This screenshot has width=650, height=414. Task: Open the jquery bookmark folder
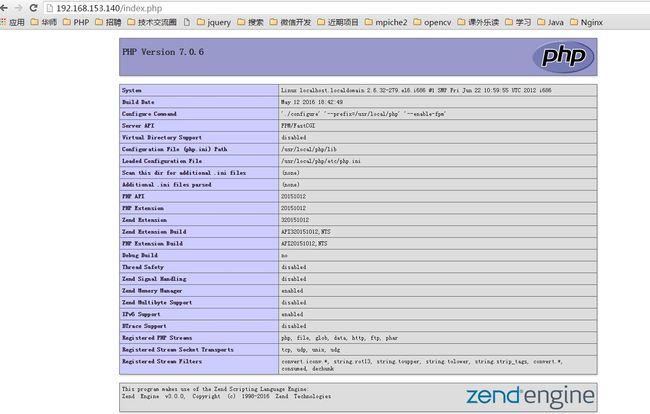point(213,22)
